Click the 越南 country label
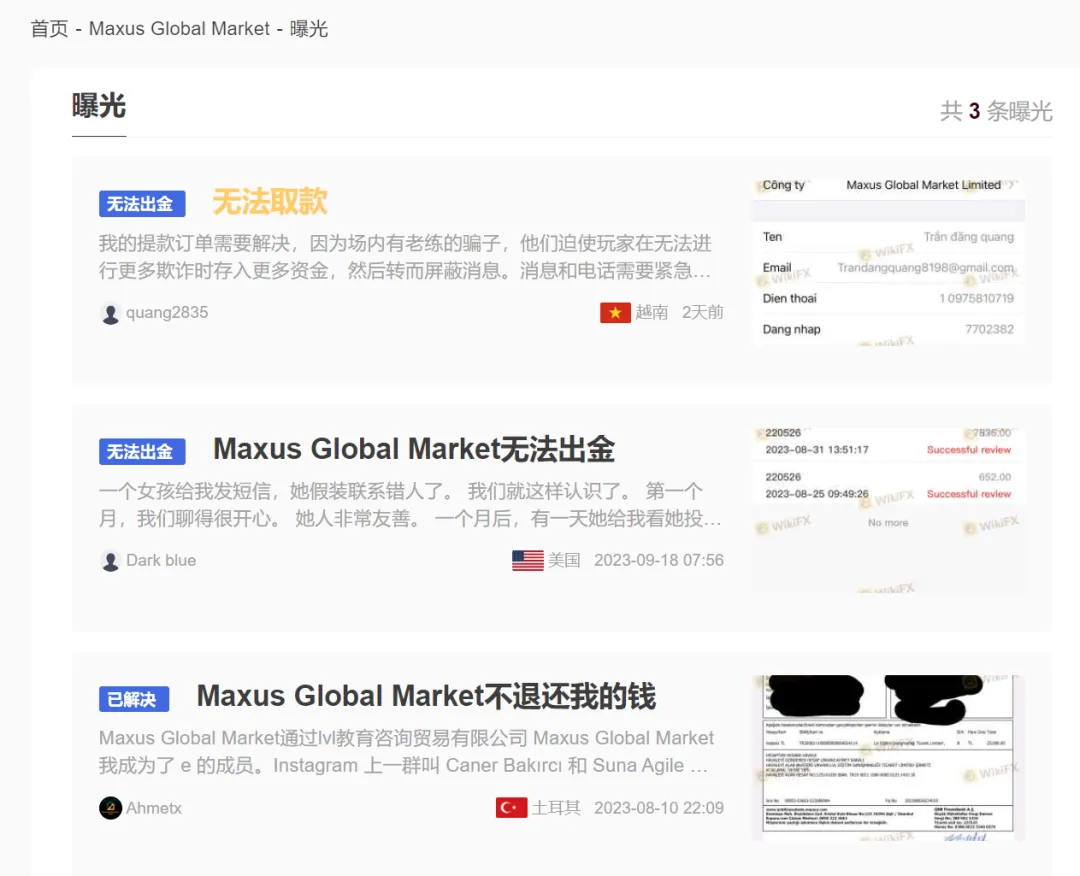Image resolution: width=1080 pixels, height=876 pixels. [652, 313]
